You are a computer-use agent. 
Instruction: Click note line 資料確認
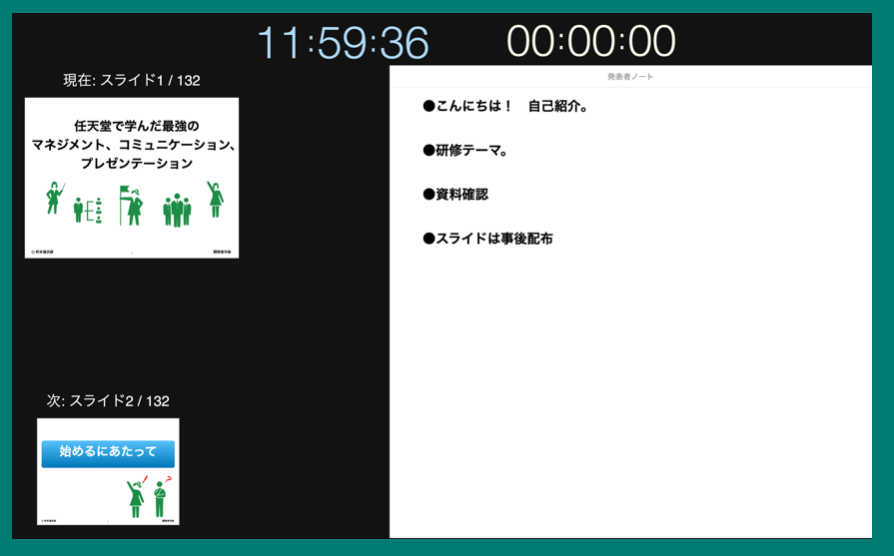pyautogui.click(x=456, y=194)
